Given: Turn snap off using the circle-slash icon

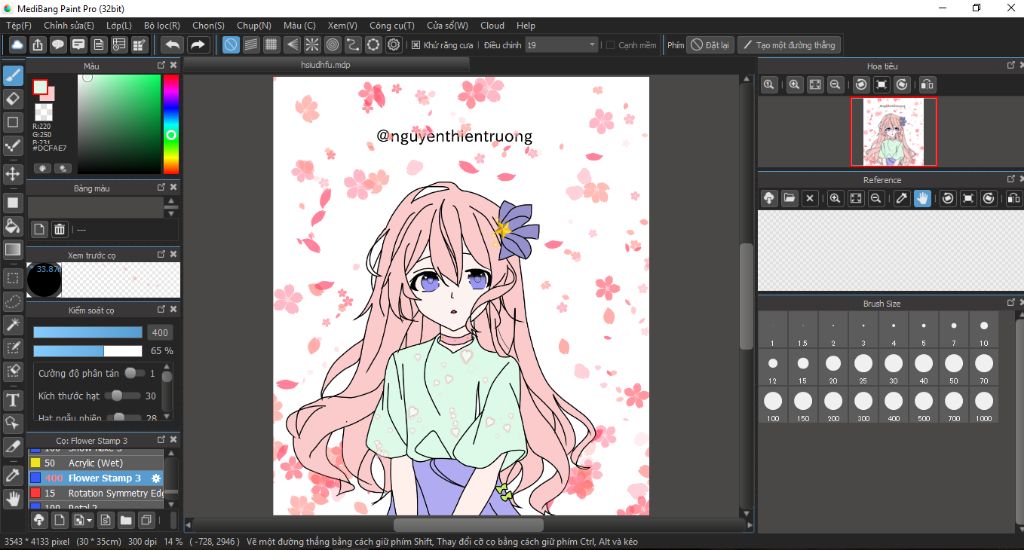Looking at the screenshot, I should [231, 44].
